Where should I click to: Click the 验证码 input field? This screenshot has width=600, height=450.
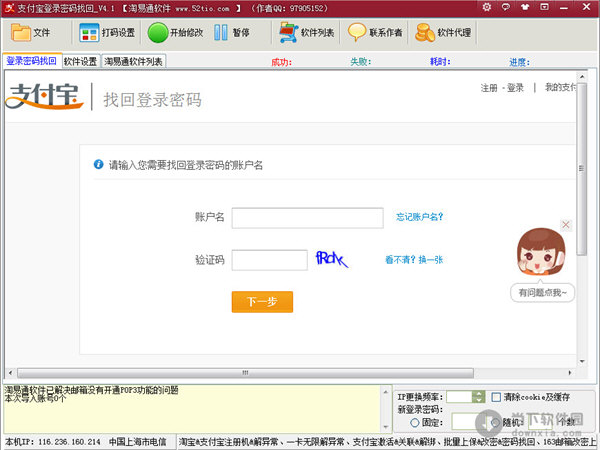pos(269,260)
